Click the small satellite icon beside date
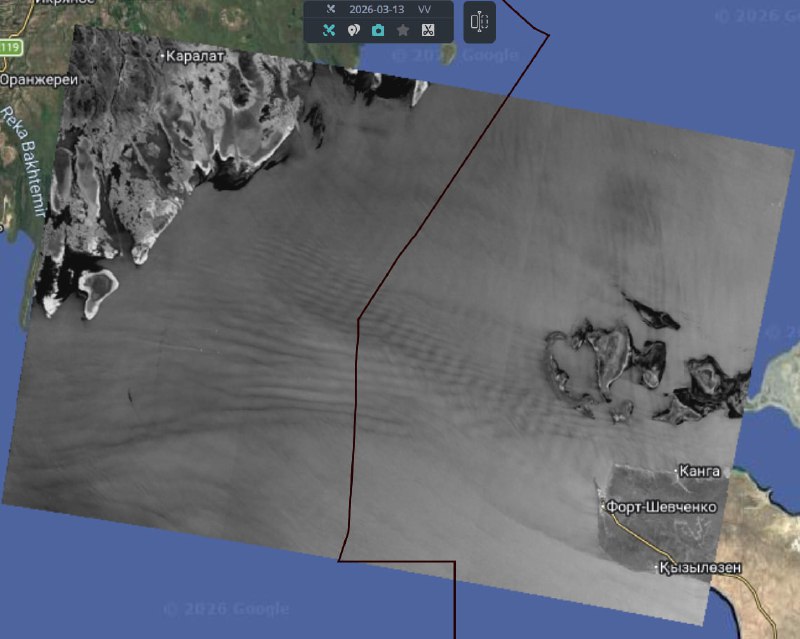 pyautogui.click(x=330, y=9)
